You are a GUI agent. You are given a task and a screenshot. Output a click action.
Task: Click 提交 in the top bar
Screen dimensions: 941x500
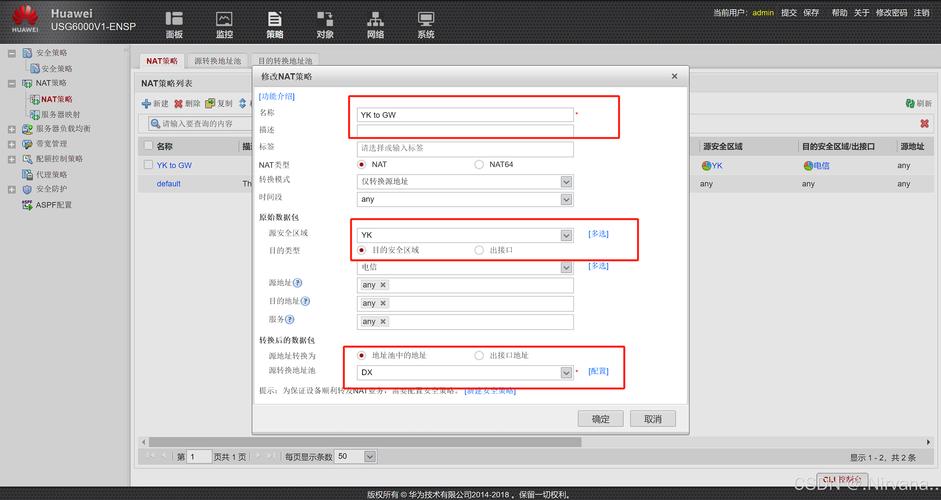point(789,13)
